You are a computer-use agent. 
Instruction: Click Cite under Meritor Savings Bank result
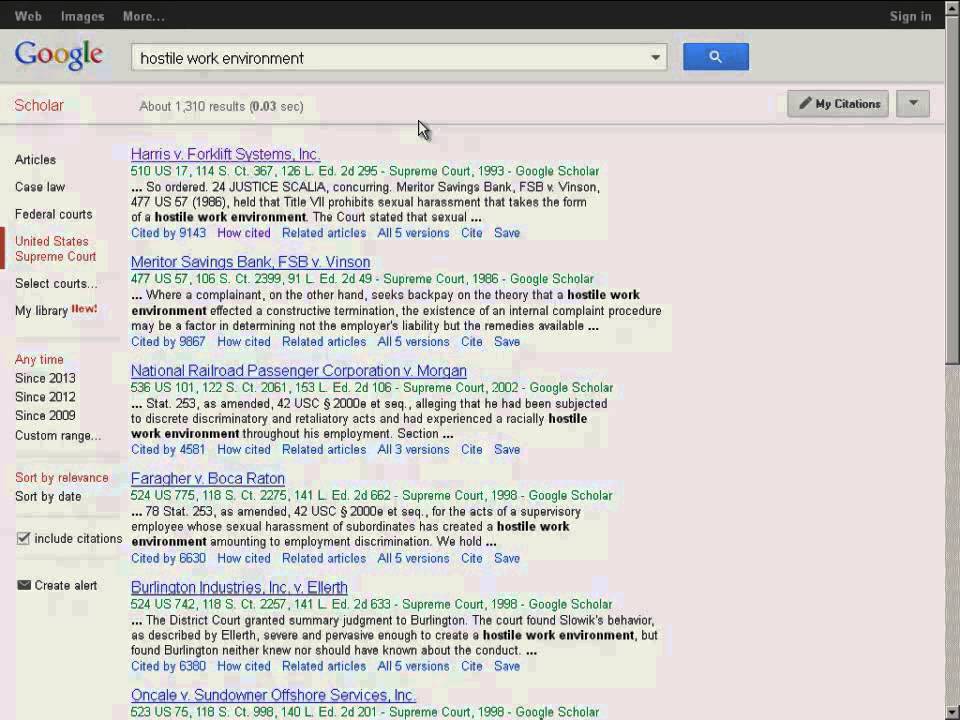tap(471, 342)
